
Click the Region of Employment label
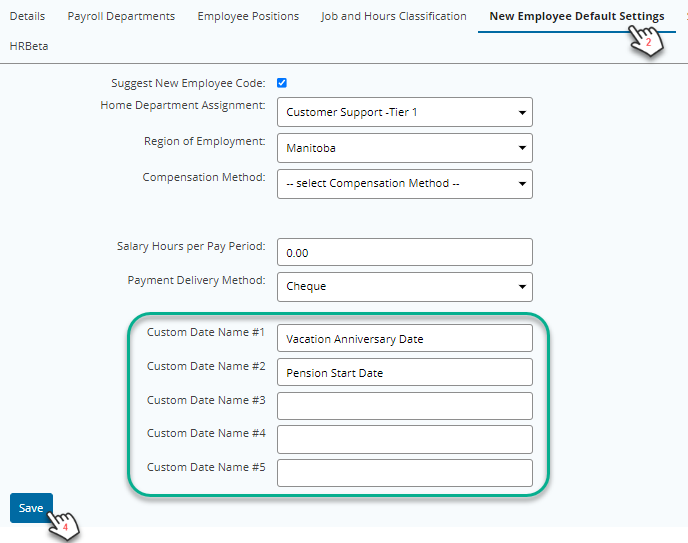point(204,141)
